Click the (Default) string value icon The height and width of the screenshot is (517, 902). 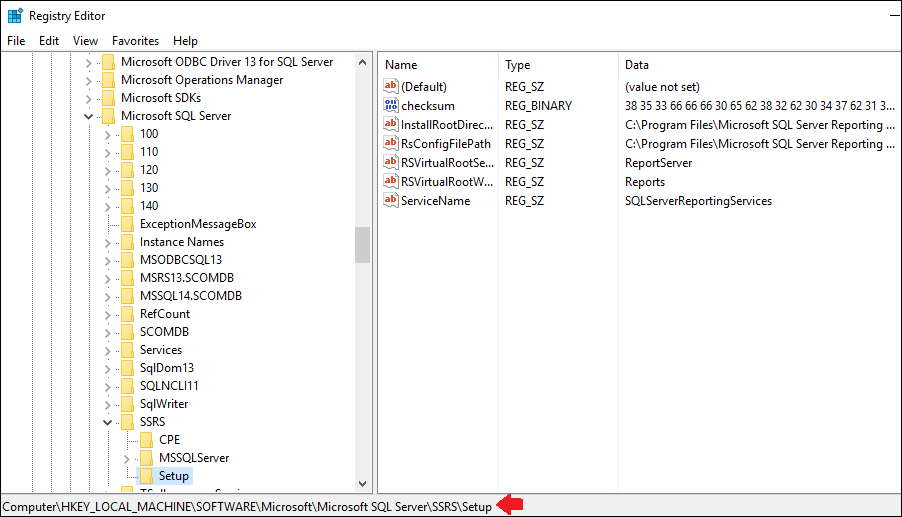pos(391,86)
